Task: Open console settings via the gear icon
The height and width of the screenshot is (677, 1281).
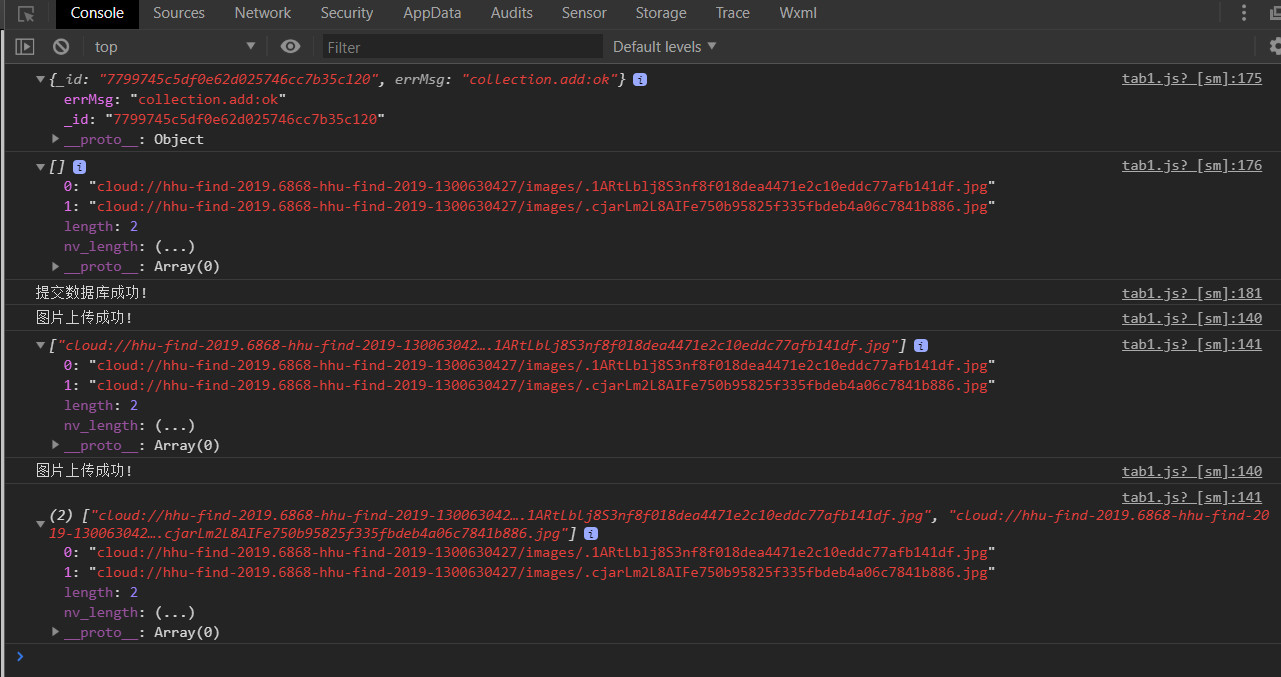Action: click(1274, 46)
